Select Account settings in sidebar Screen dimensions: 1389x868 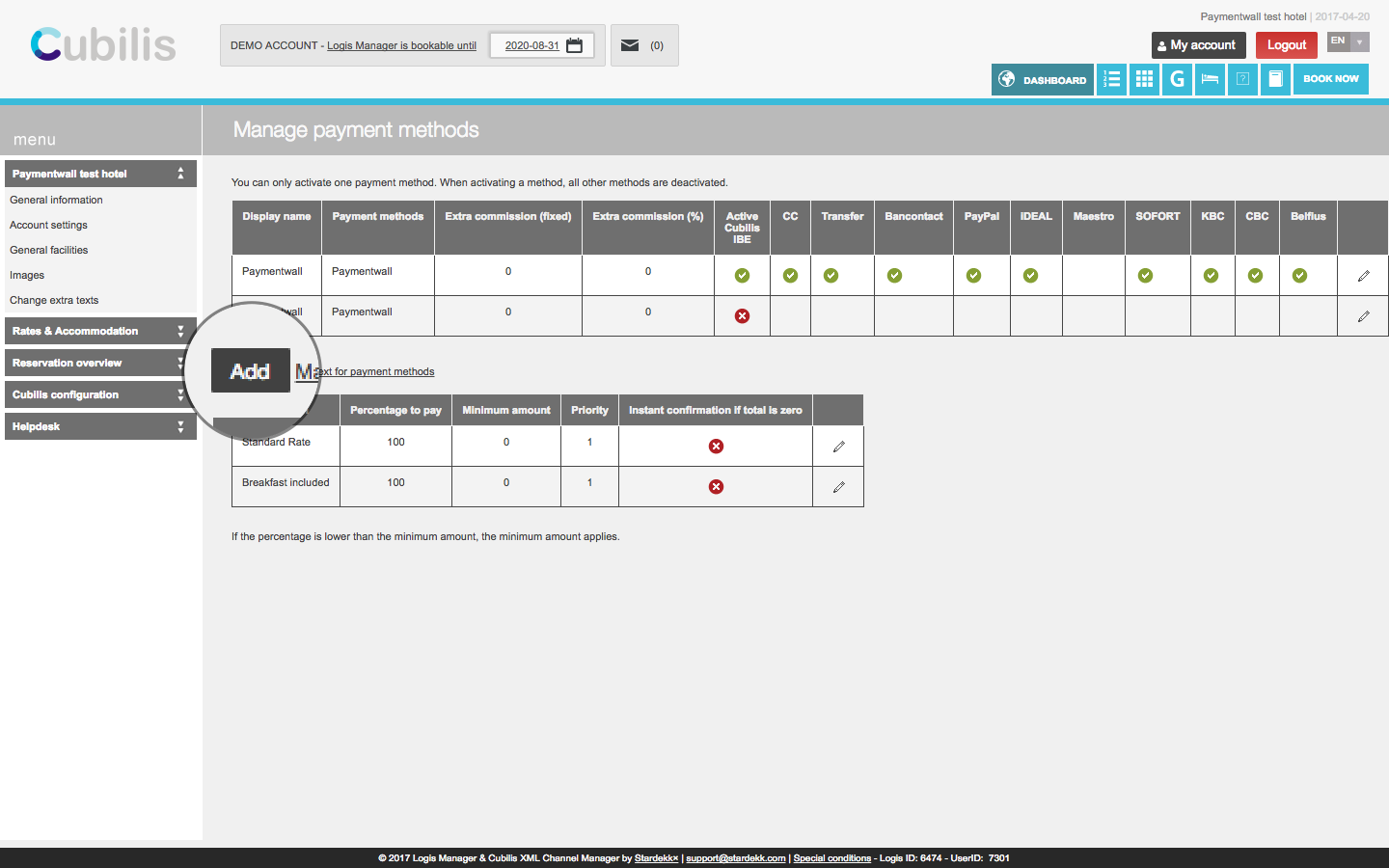pyautogui.click(x=48, y=225)
